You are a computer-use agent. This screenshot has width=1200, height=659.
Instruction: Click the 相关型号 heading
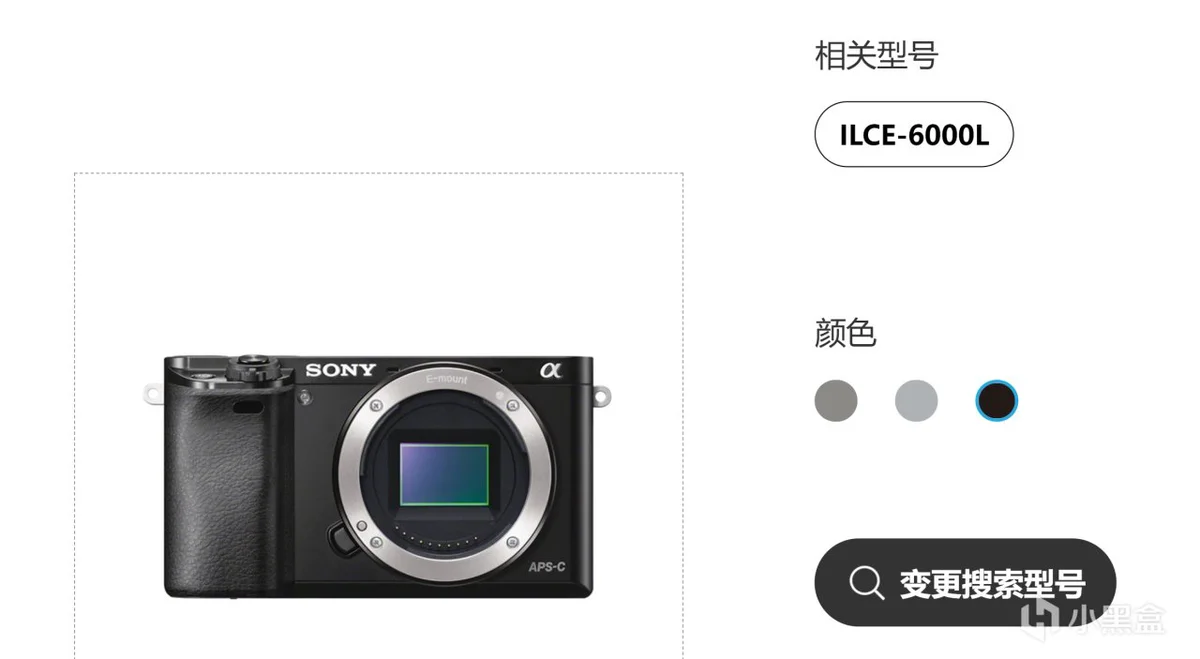(877, 56)
